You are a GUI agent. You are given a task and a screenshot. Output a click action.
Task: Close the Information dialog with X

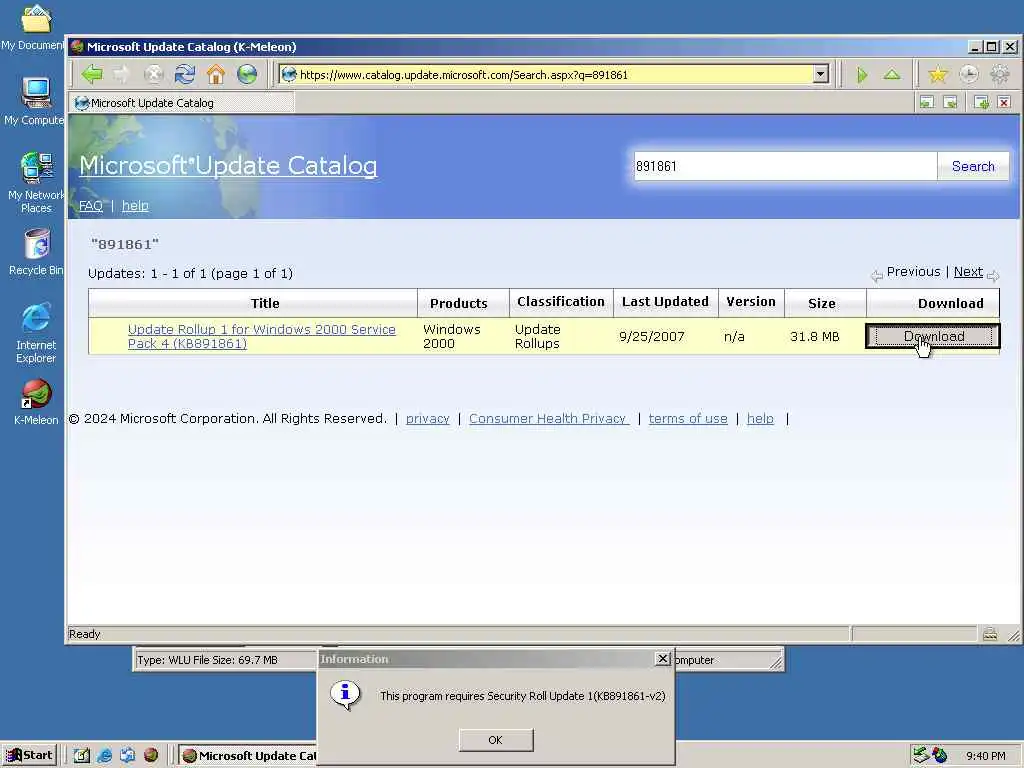[x=662, y=658]
